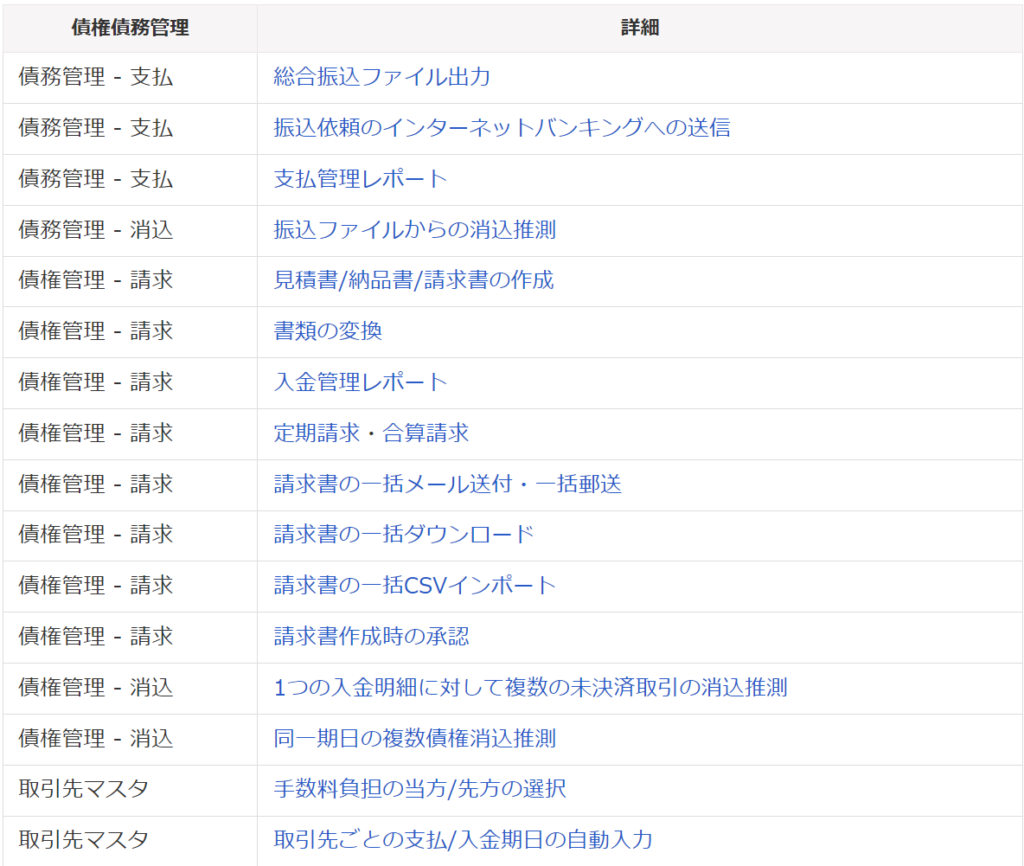Screen dimensions: 1024x866
Task: Click the 手数料負担の当方/先方の選択 link
Action: 420,788
